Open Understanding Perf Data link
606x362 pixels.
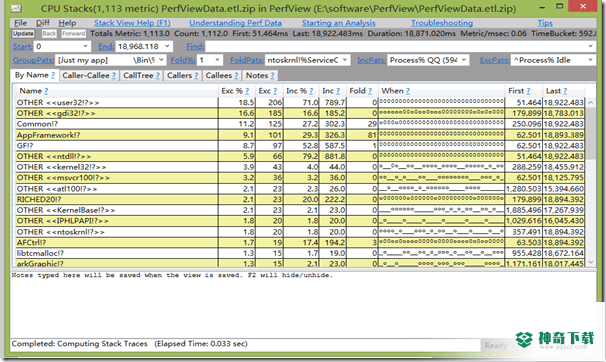point(235,23)
